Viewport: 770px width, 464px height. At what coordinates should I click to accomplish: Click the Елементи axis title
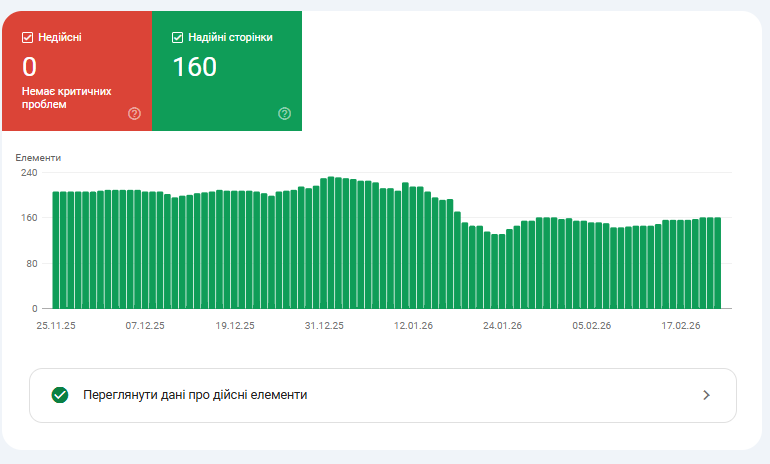[38, 158]
